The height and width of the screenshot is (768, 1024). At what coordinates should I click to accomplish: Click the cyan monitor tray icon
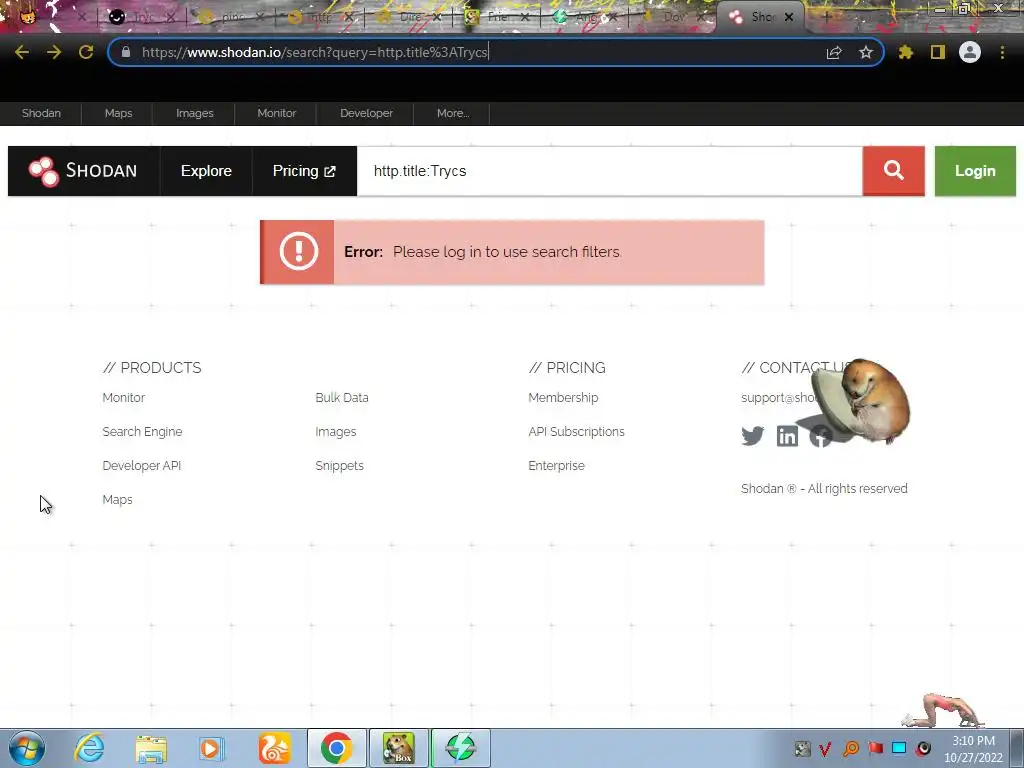(899, 748)
